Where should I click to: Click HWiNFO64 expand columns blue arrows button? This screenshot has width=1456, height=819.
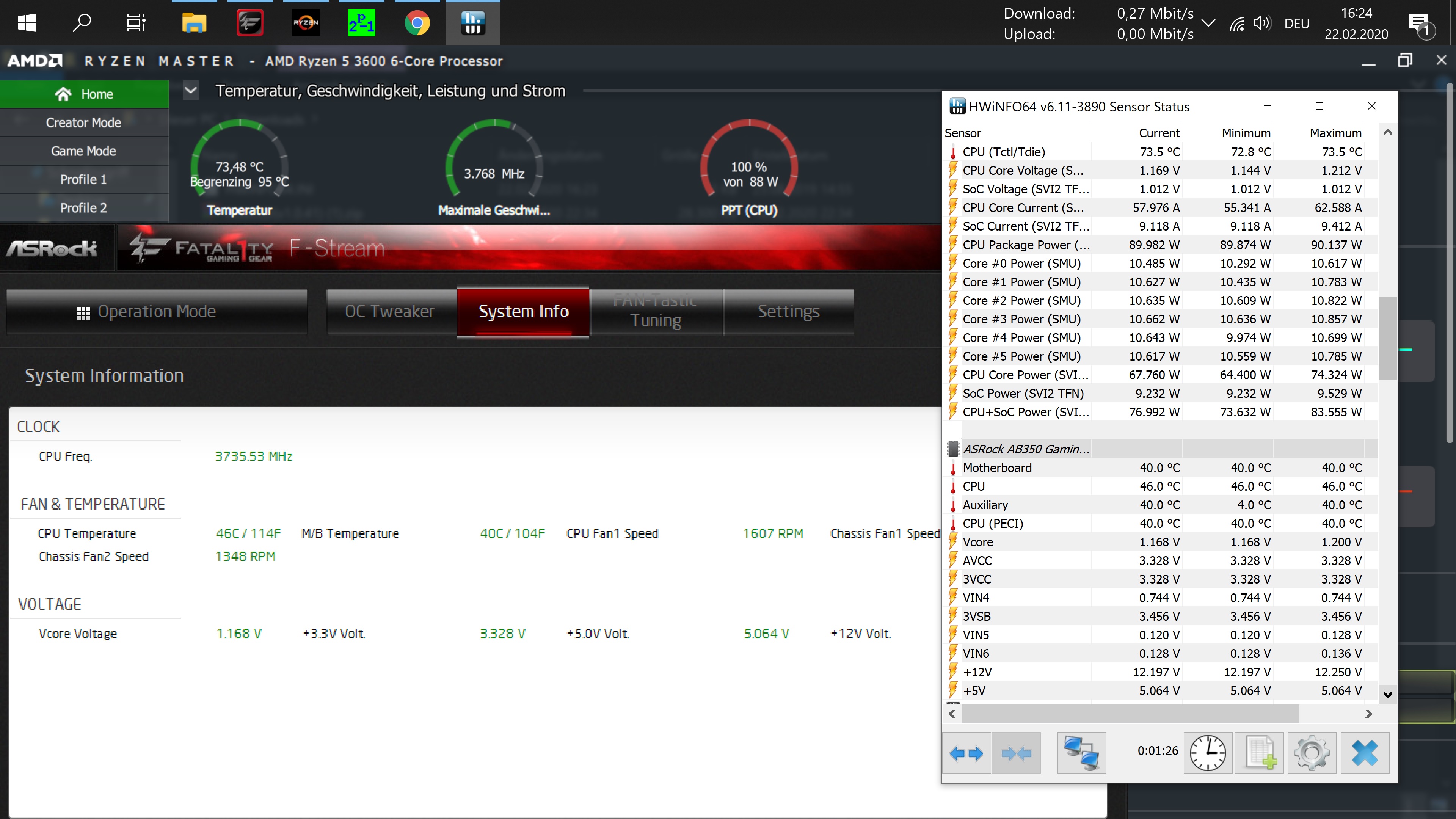966,753
